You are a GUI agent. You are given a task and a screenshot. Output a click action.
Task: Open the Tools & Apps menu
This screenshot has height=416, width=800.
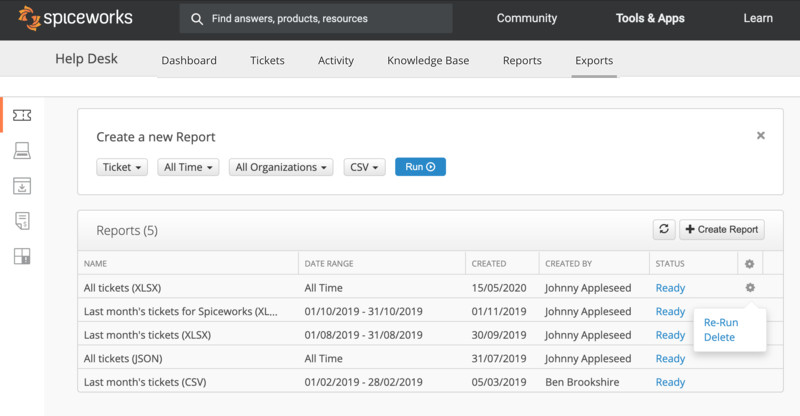650,18
